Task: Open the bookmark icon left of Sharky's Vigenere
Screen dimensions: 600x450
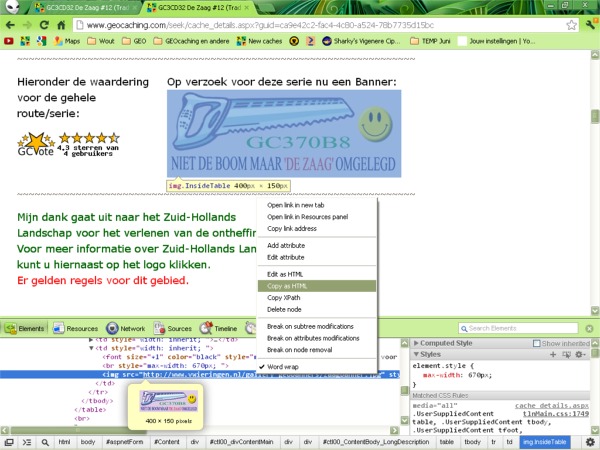Action: click(x=310, y=41)
